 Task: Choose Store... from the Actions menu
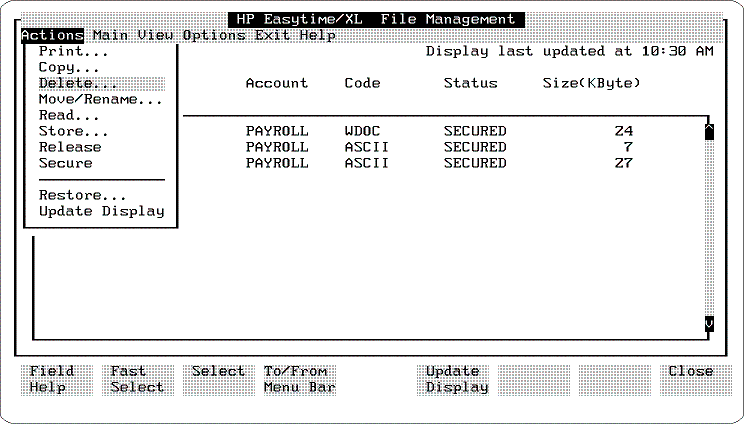[x=74, y=131]
